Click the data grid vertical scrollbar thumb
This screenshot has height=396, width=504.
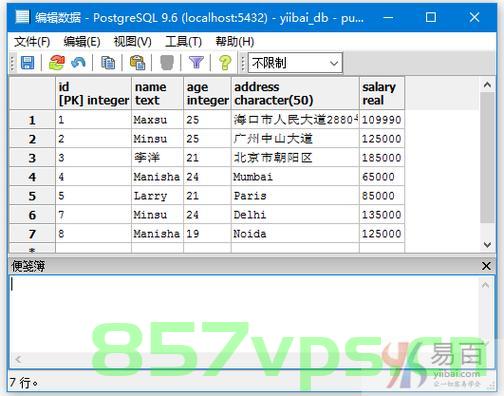pyautogui.click(x=487, y=157)
